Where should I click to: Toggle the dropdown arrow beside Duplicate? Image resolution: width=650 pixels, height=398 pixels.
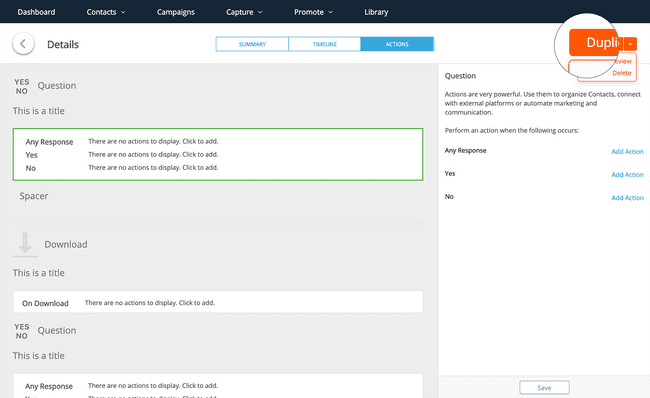630,44
